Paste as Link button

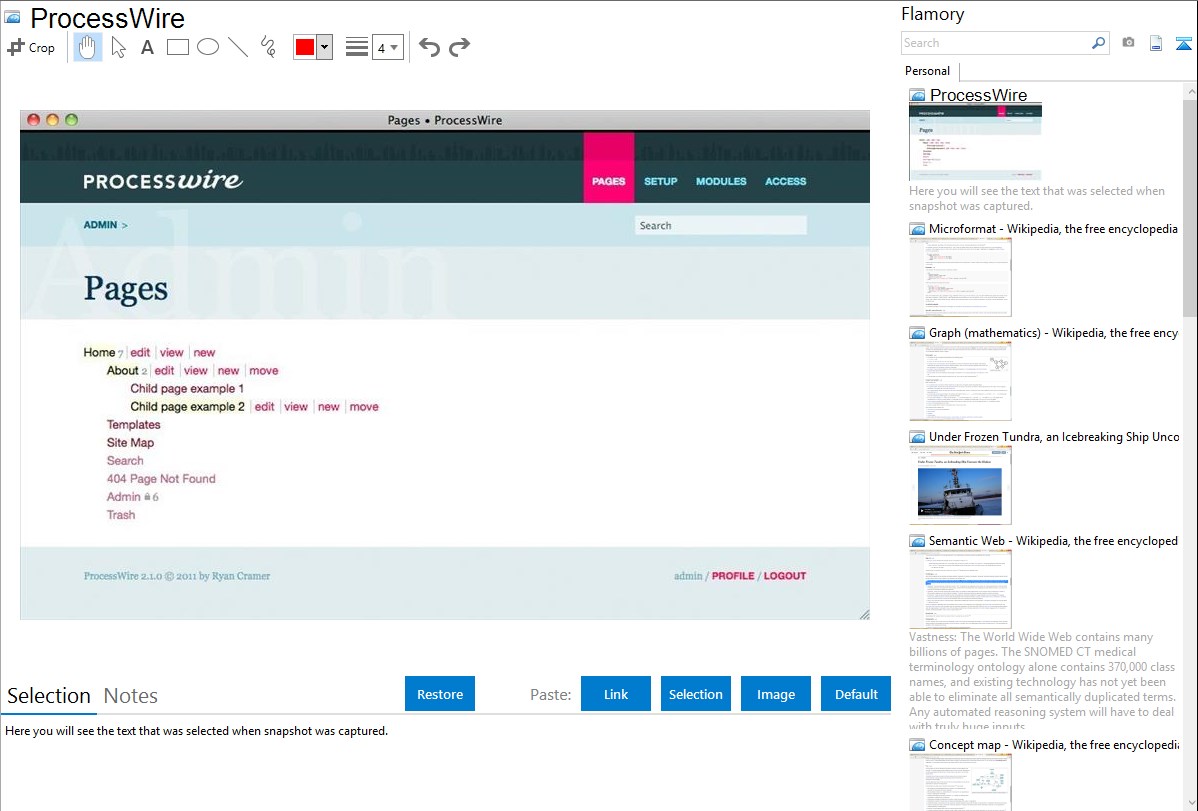click(x=616, y=694)
